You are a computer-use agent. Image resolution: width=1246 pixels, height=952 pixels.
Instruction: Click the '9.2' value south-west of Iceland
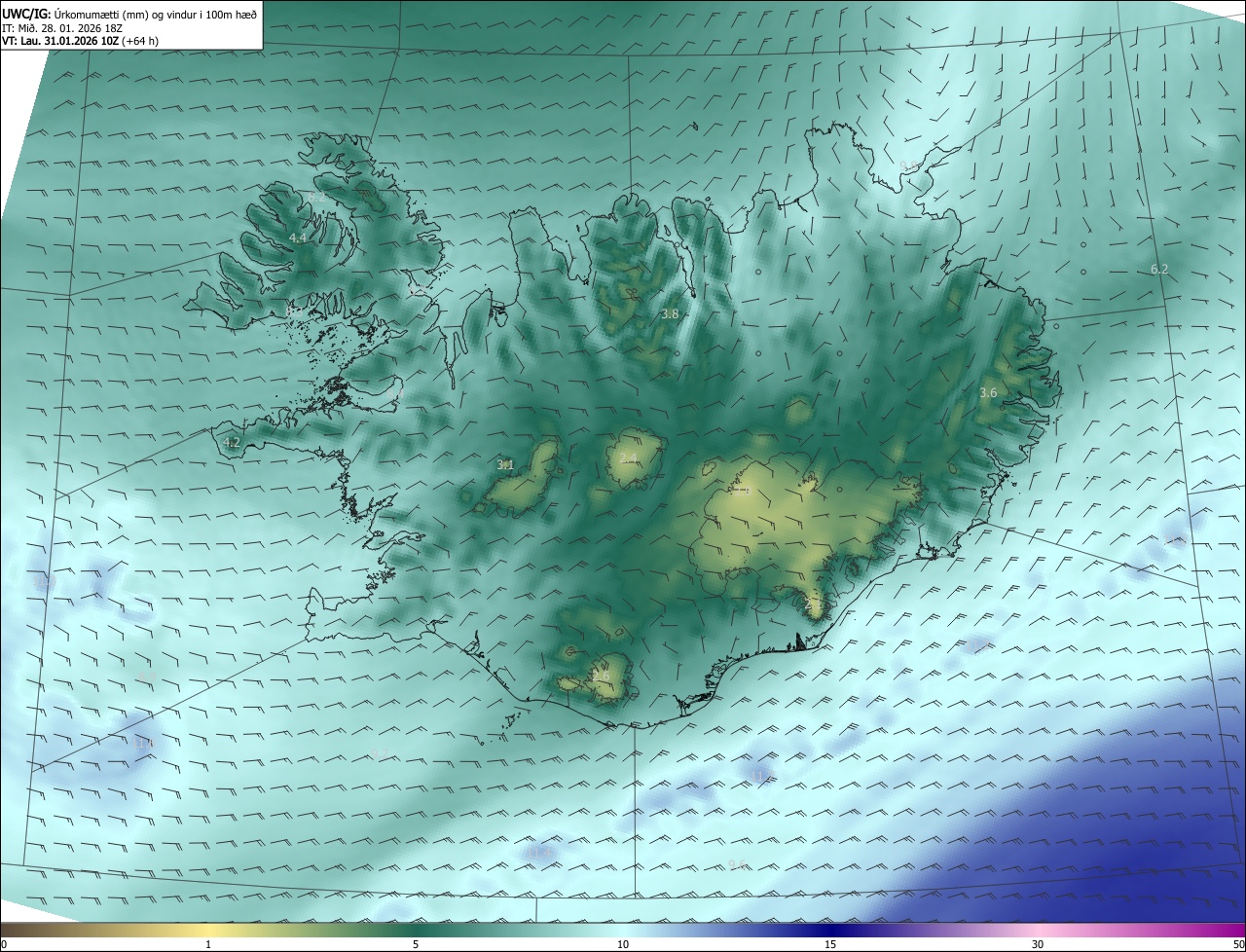point(380,753)
